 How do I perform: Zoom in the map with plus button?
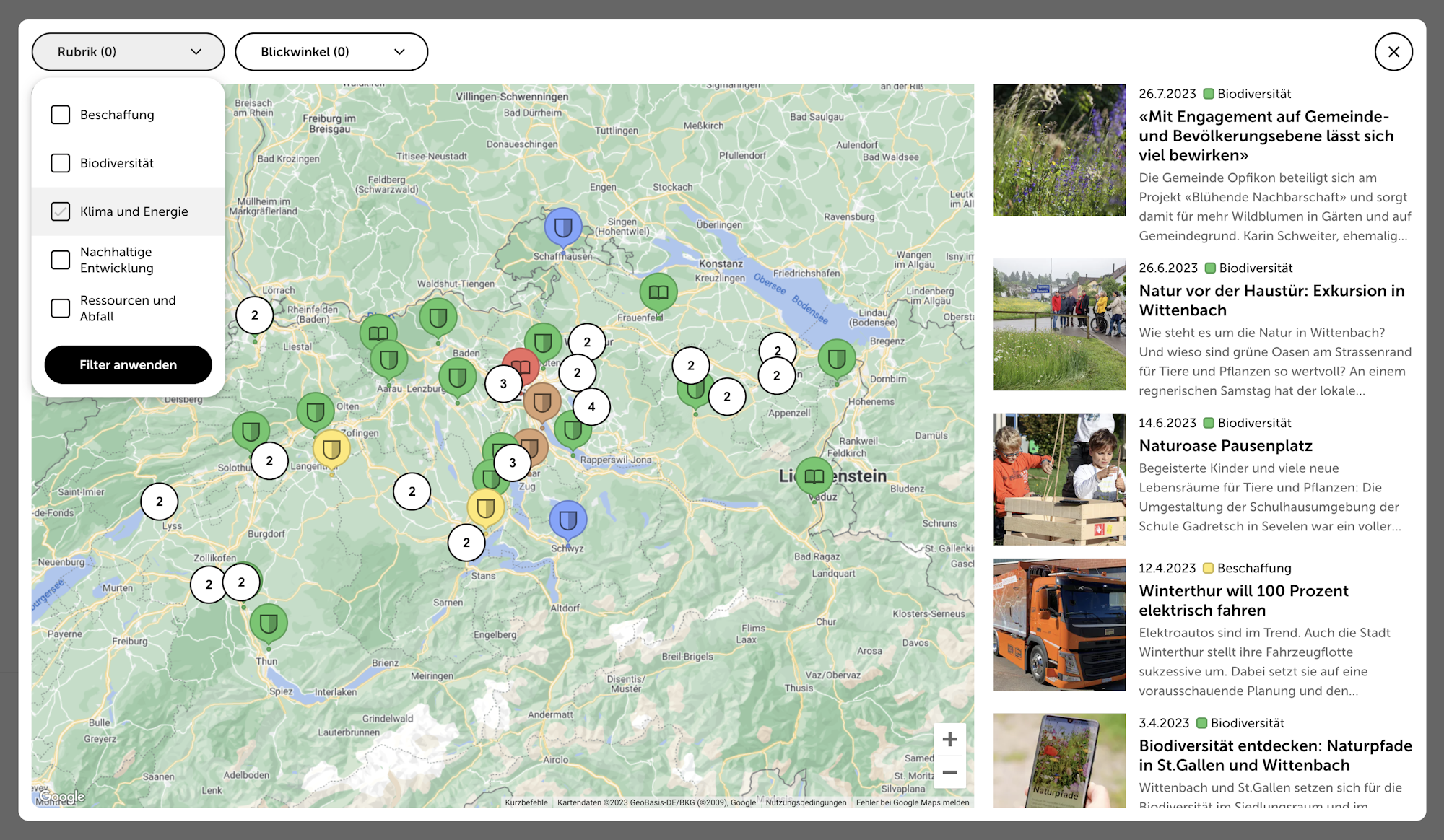pos(949,739)
